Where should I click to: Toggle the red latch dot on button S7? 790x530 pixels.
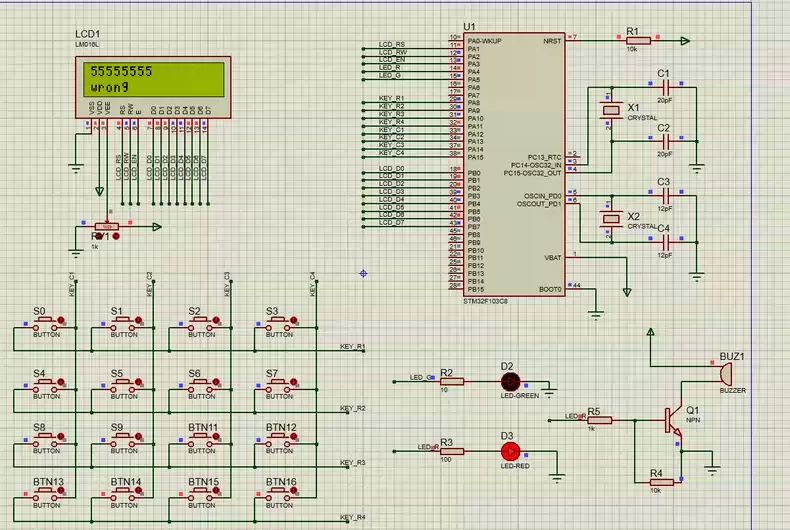coord(294,382)
